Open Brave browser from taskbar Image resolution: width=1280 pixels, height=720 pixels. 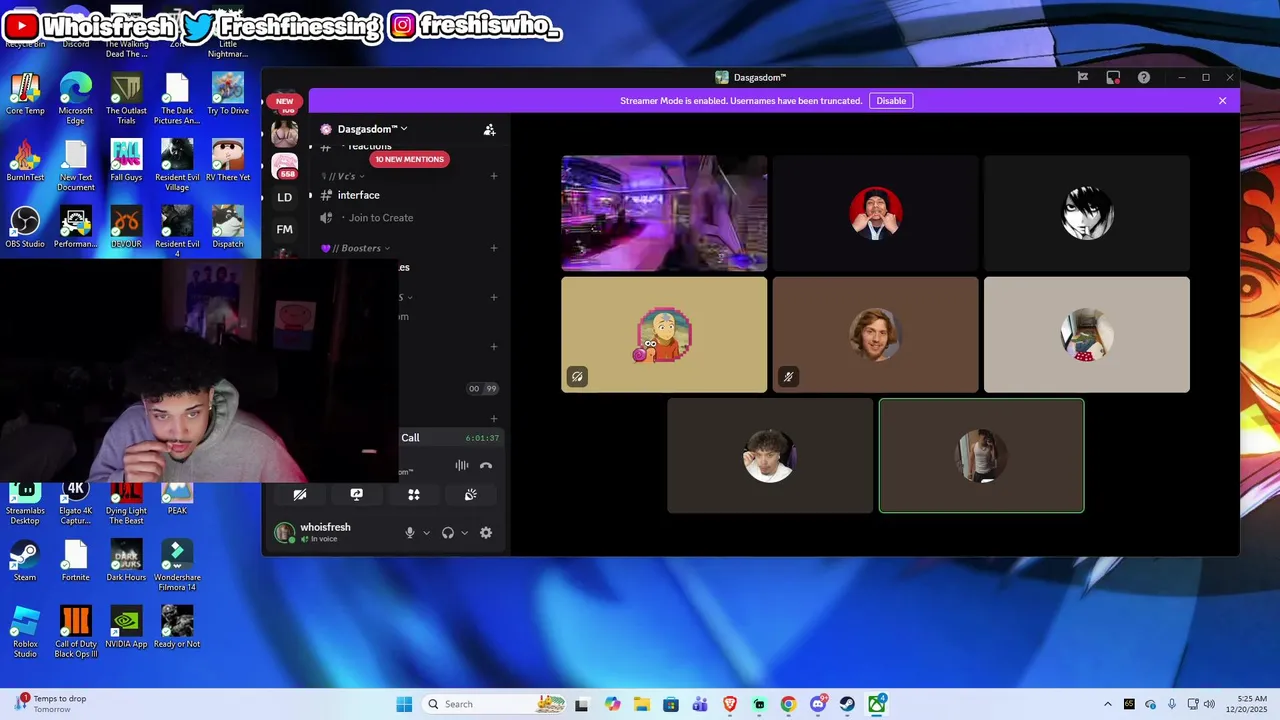tap(730, 704)
